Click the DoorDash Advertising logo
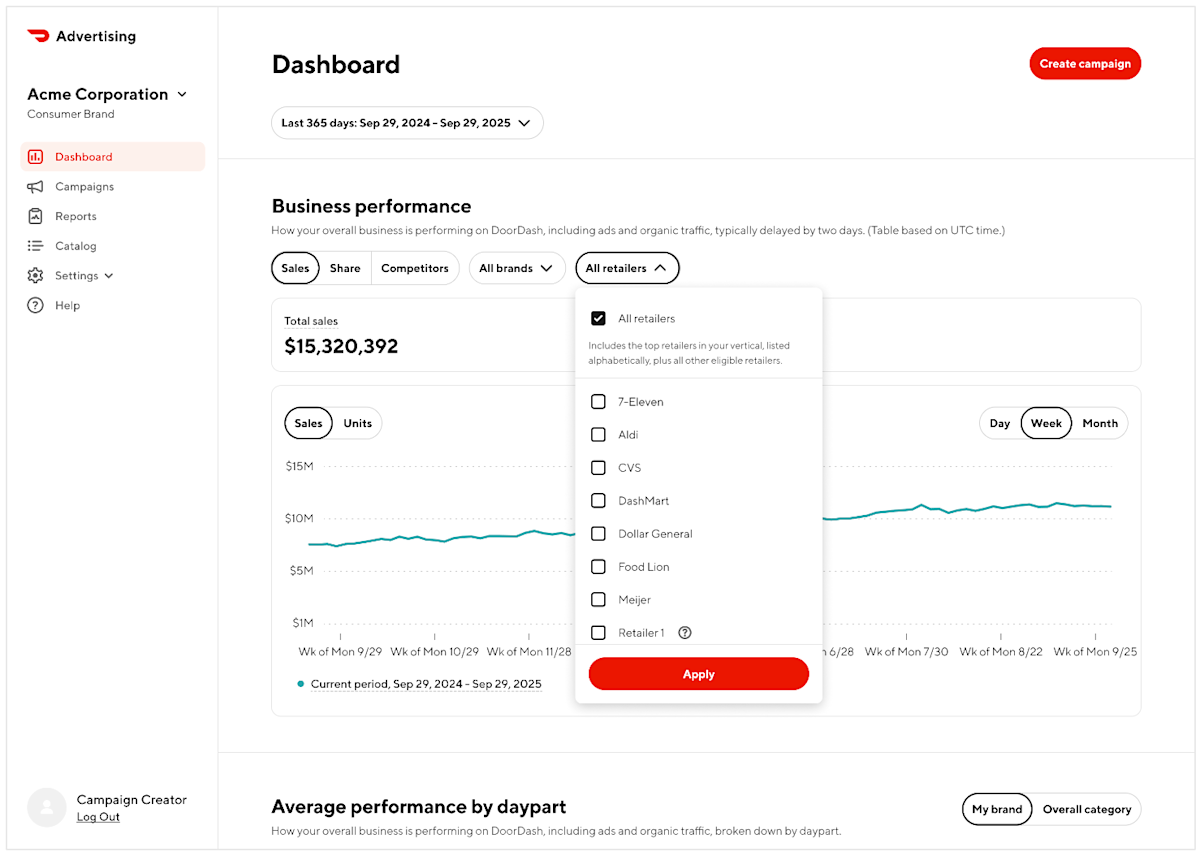The image size is (1200, 856). (x=81, y=36)
